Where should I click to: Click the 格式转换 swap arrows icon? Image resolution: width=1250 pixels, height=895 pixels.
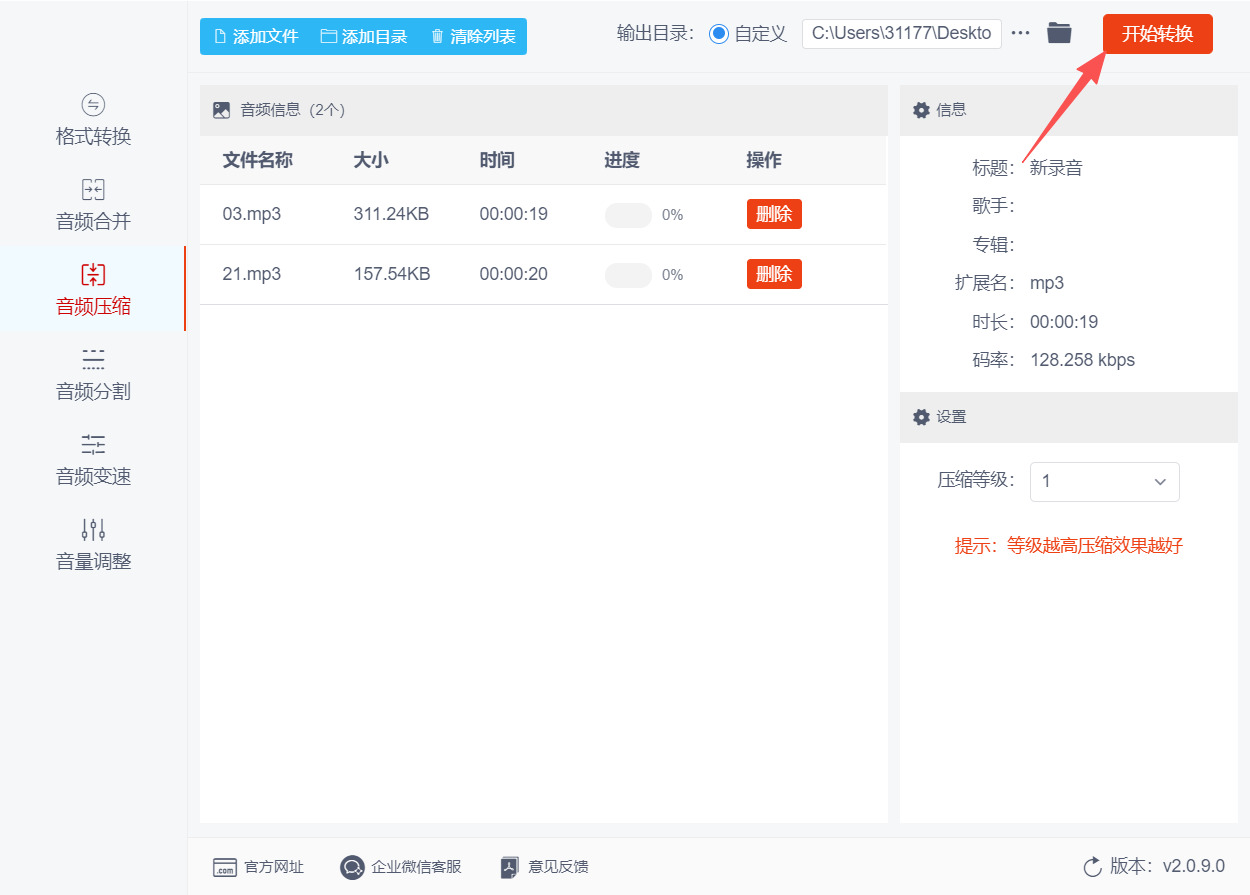[93, 105]
